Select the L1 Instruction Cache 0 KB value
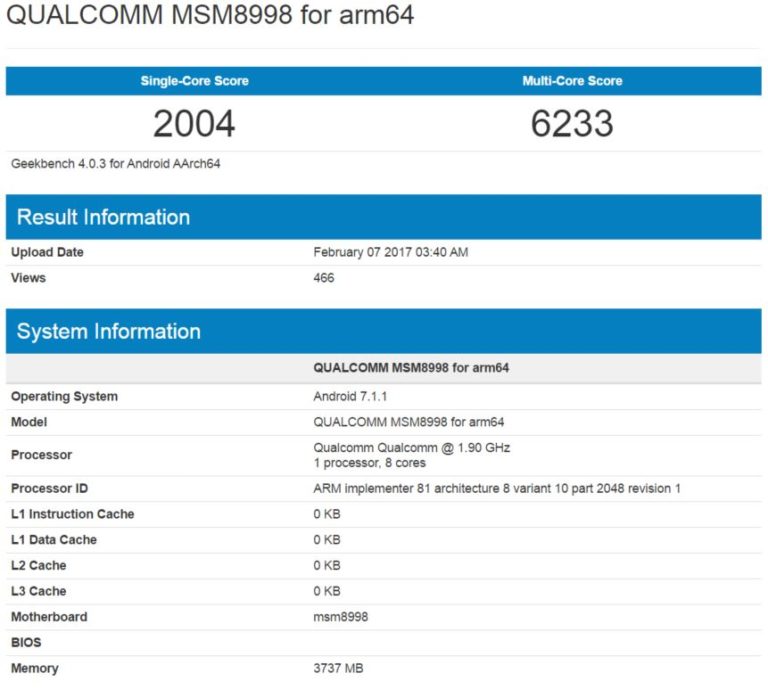 (327, 514)
